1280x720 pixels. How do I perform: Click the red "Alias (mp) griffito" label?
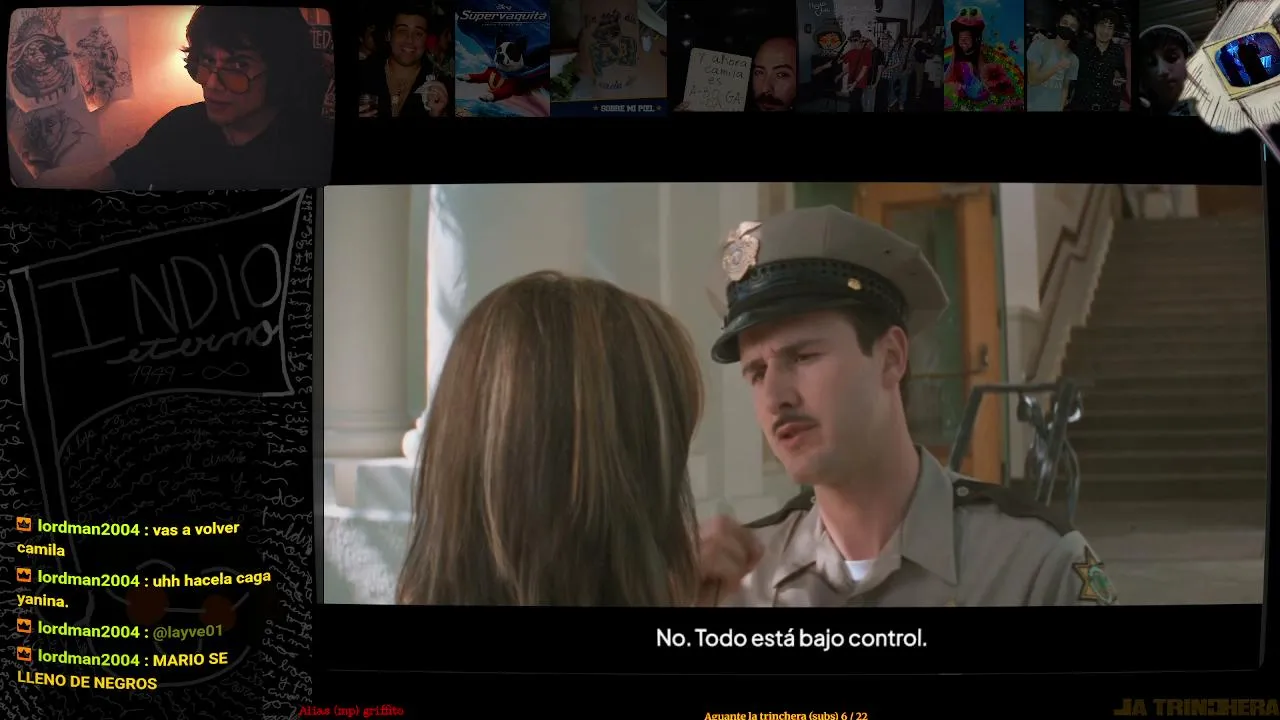(x=351, y=710)
